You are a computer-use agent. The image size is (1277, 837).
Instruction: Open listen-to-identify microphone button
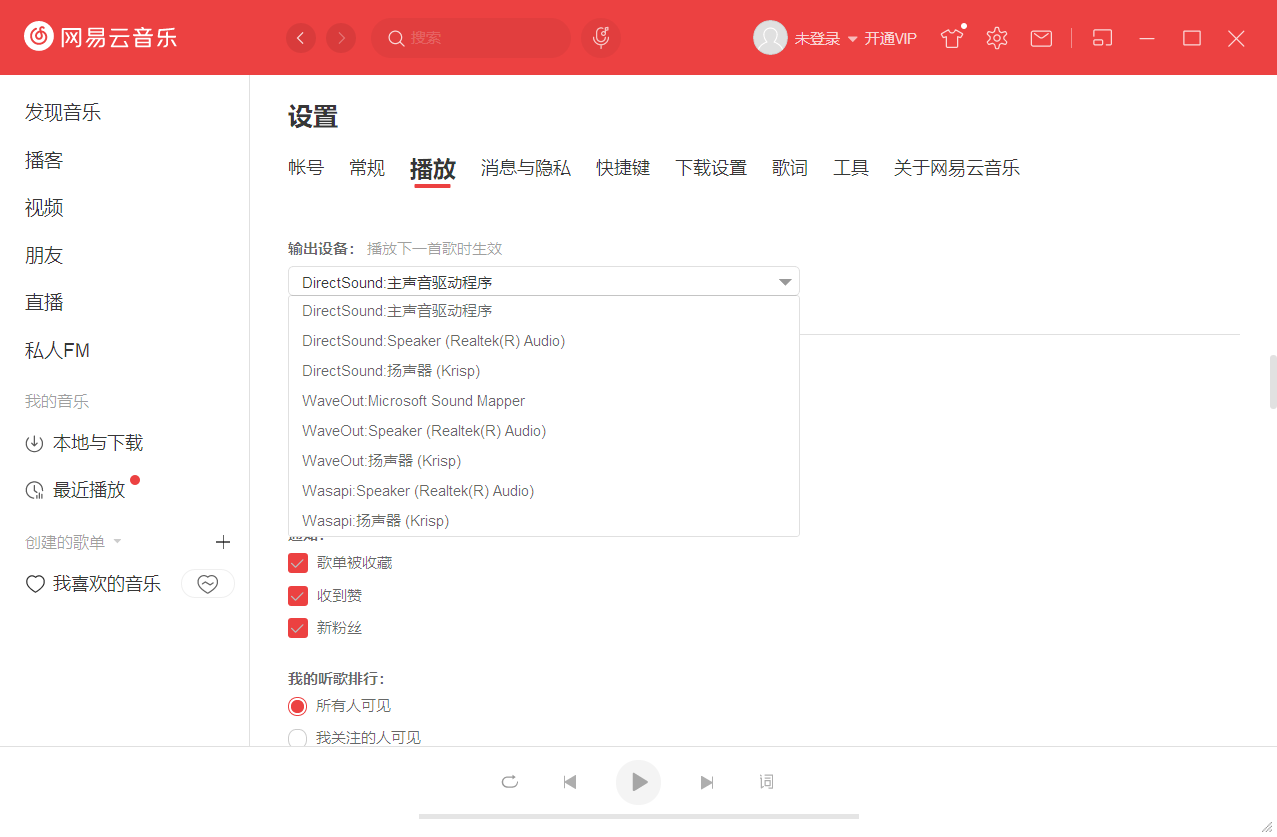click(601, 38)
